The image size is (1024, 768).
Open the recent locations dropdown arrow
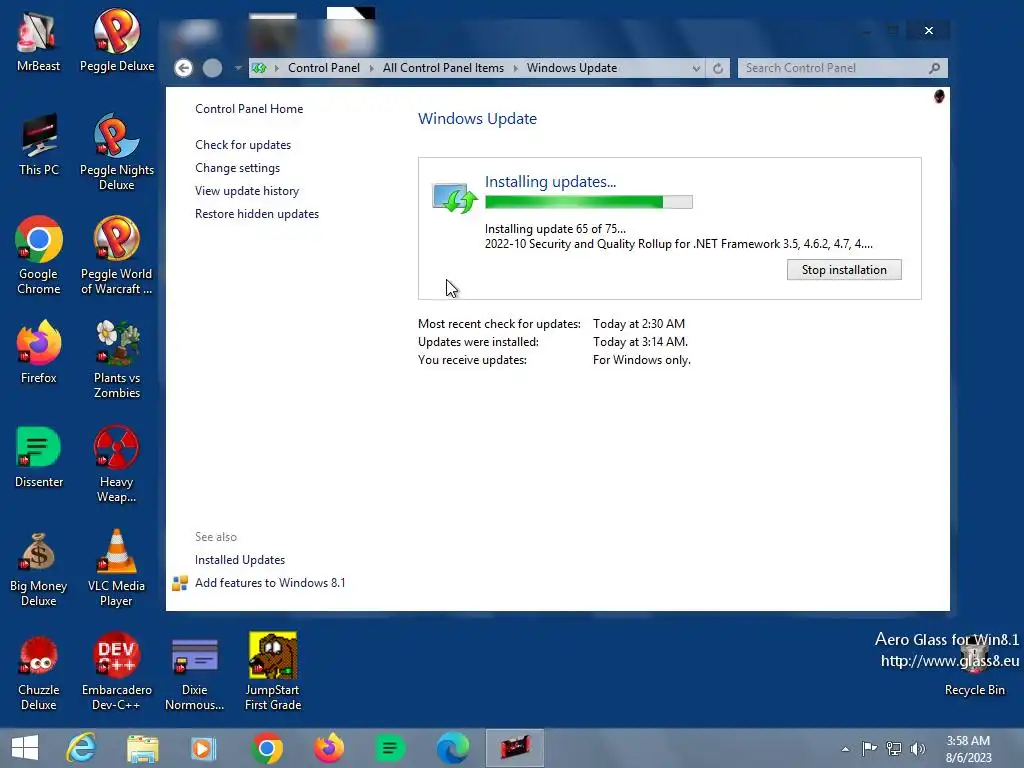(x=238, y=68)
